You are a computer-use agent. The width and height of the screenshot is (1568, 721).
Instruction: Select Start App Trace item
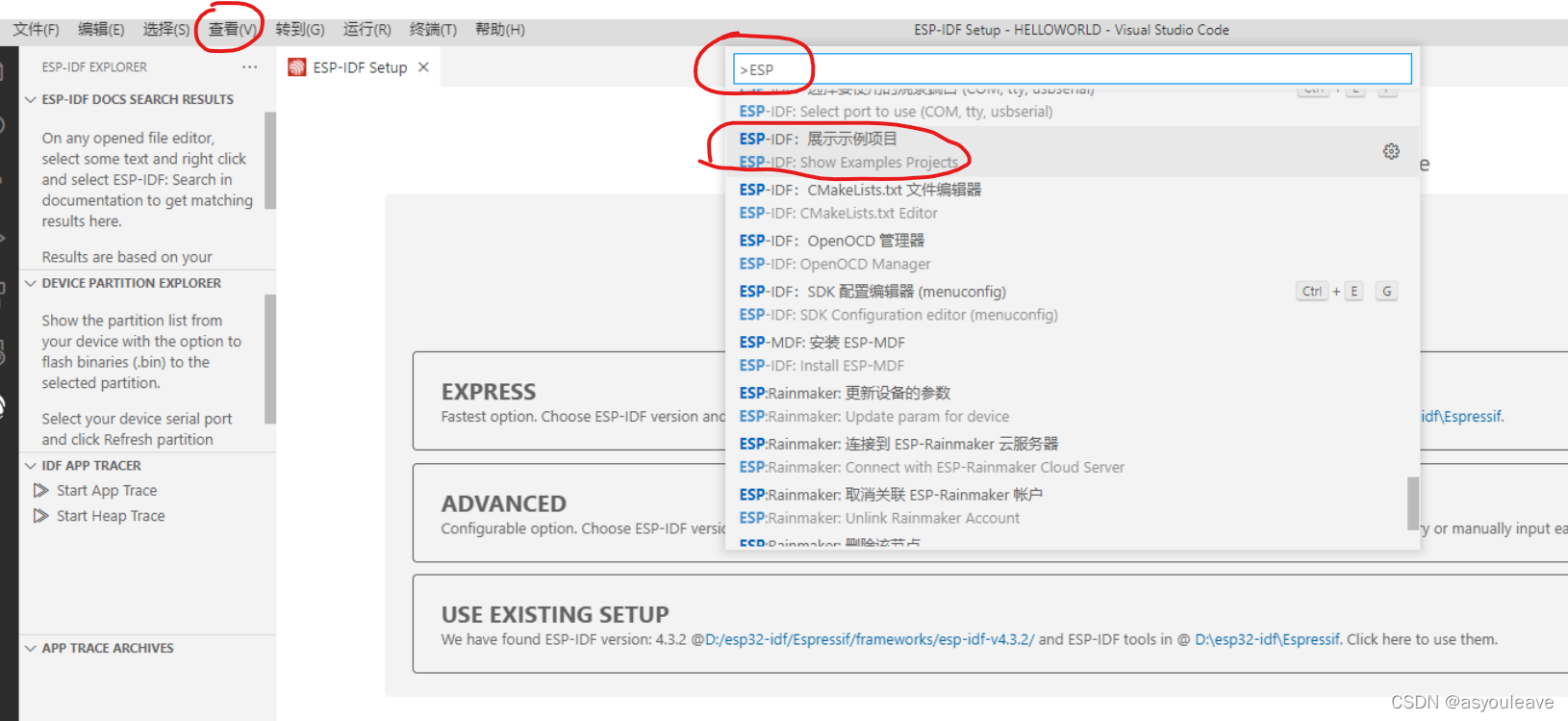(107, 491)
